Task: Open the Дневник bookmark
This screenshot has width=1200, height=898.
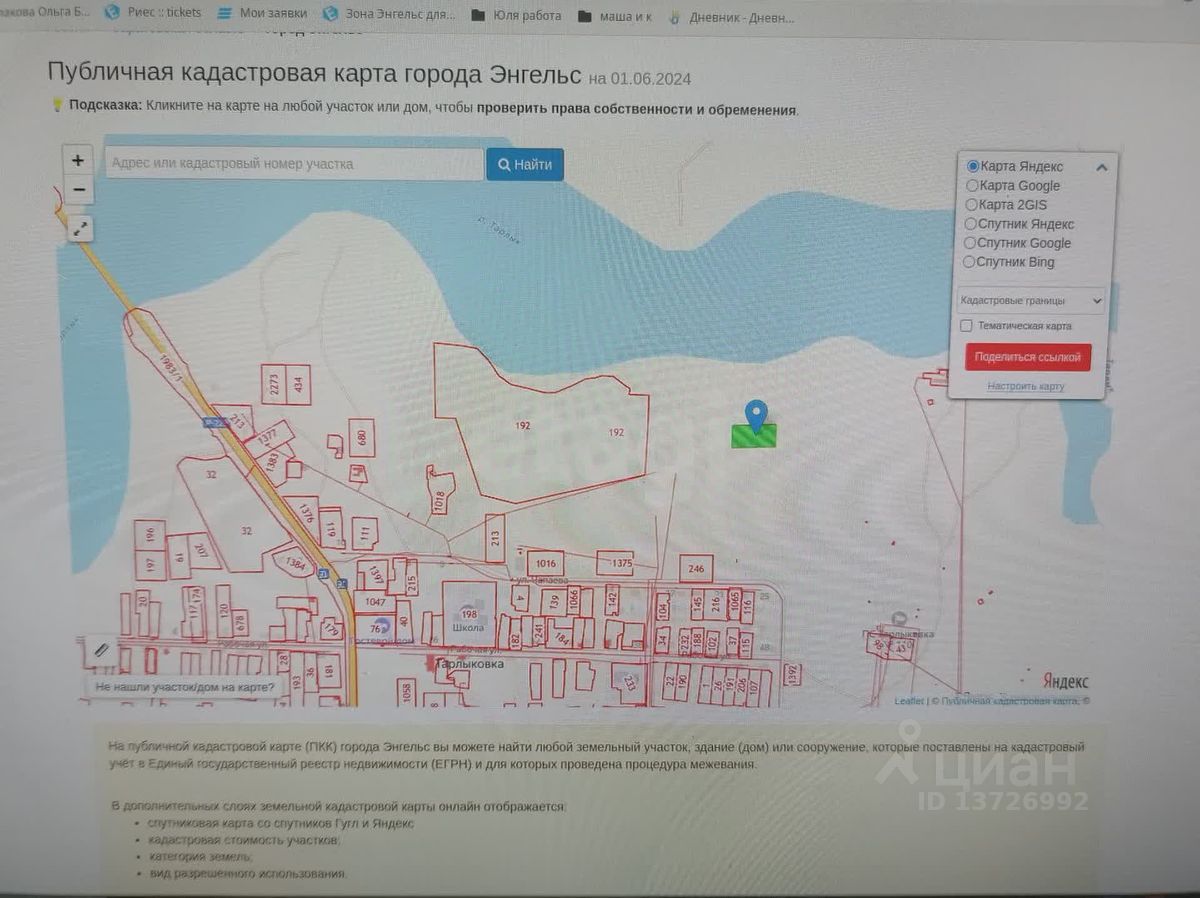Action: point(732,17)
